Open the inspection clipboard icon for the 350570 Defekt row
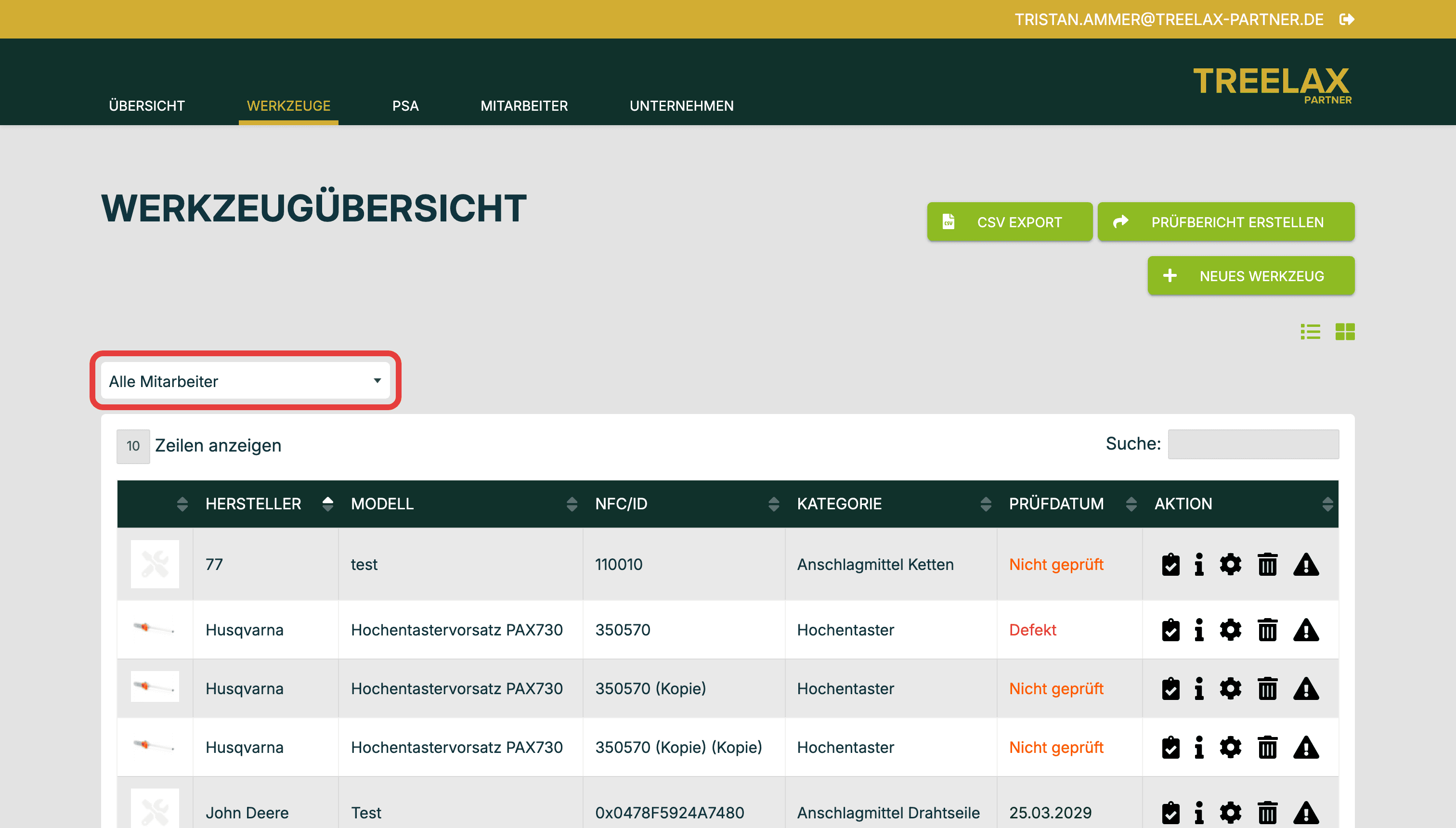Image resolution: width=1456 pixels, height=828 pixels. [1170, 630]
